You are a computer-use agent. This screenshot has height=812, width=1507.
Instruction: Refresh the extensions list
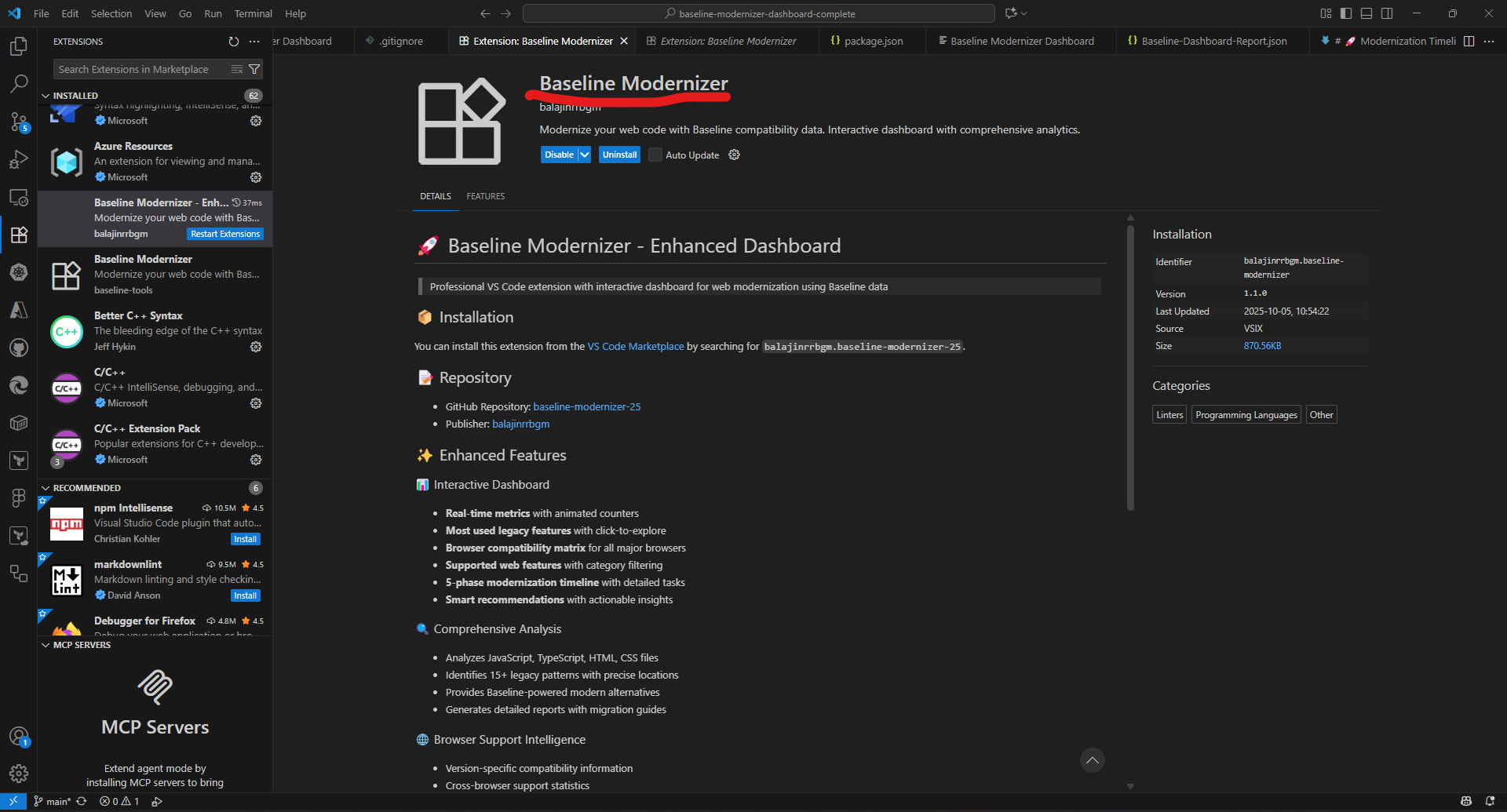(233, 42)
